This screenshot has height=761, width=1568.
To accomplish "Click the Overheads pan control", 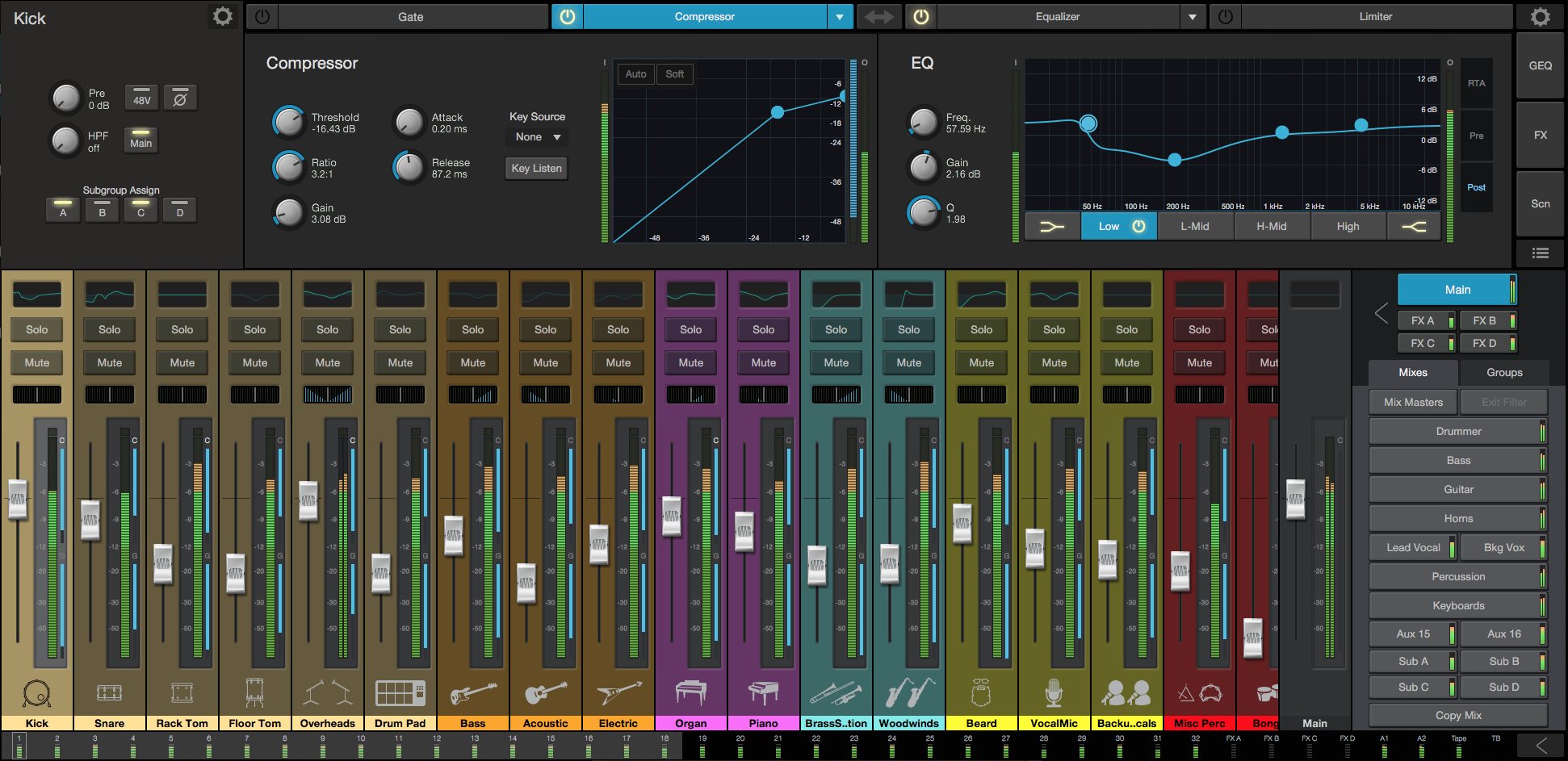I will pos(328,395).
